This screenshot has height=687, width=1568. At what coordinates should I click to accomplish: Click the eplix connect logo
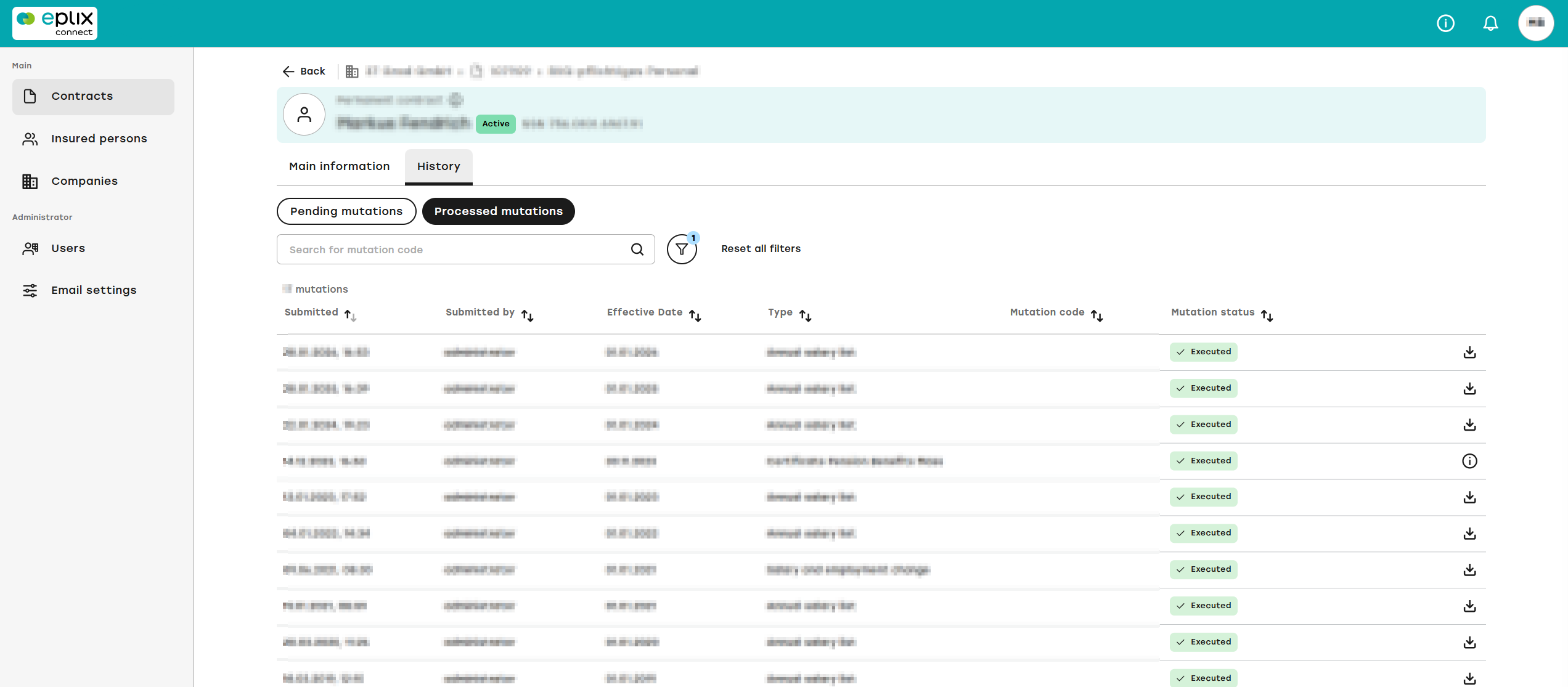[55, 23]
